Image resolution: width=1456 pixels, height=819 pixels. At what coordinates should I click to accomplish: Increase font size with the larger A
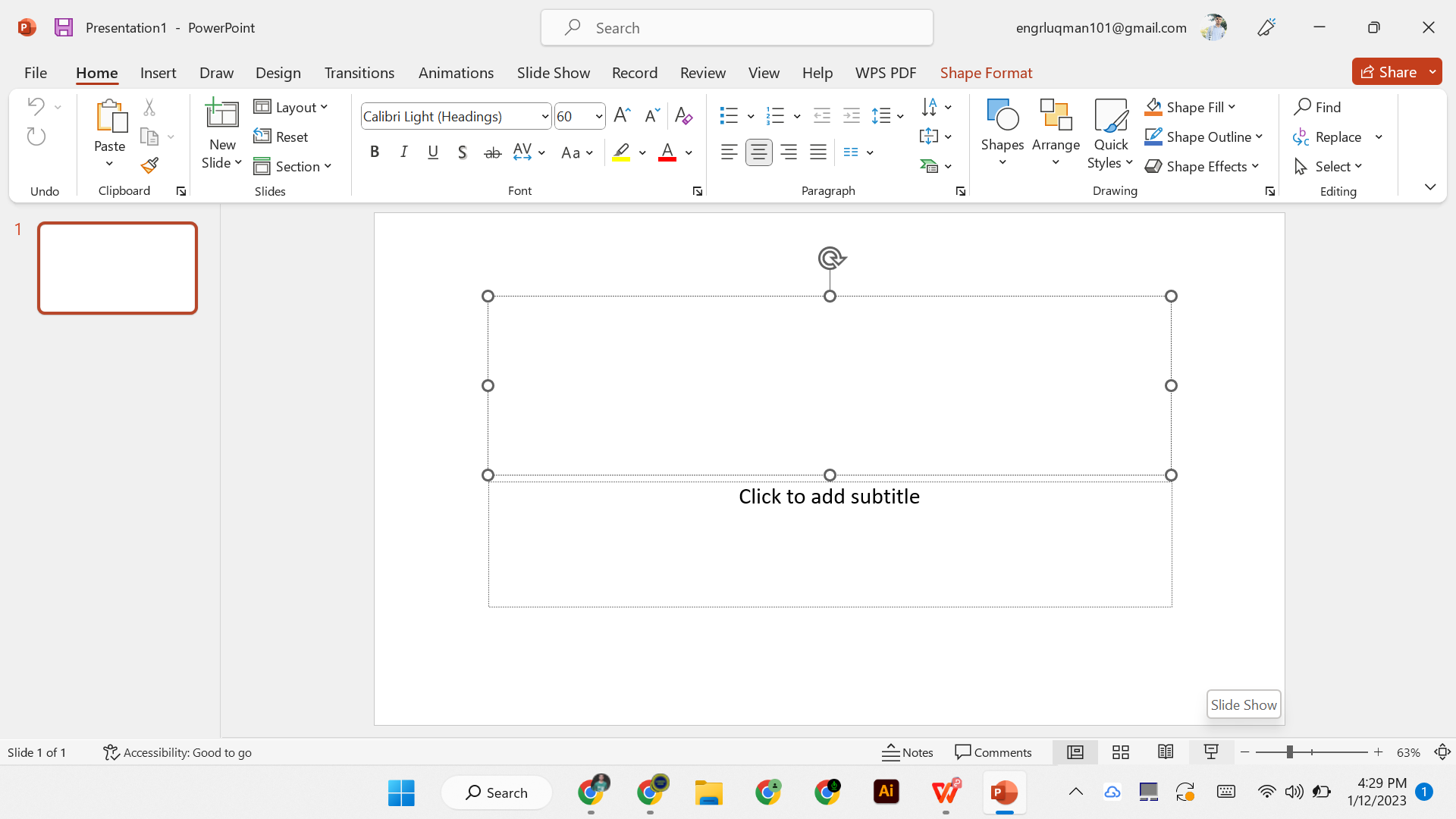pyautogui.click(x=622, y=115)
